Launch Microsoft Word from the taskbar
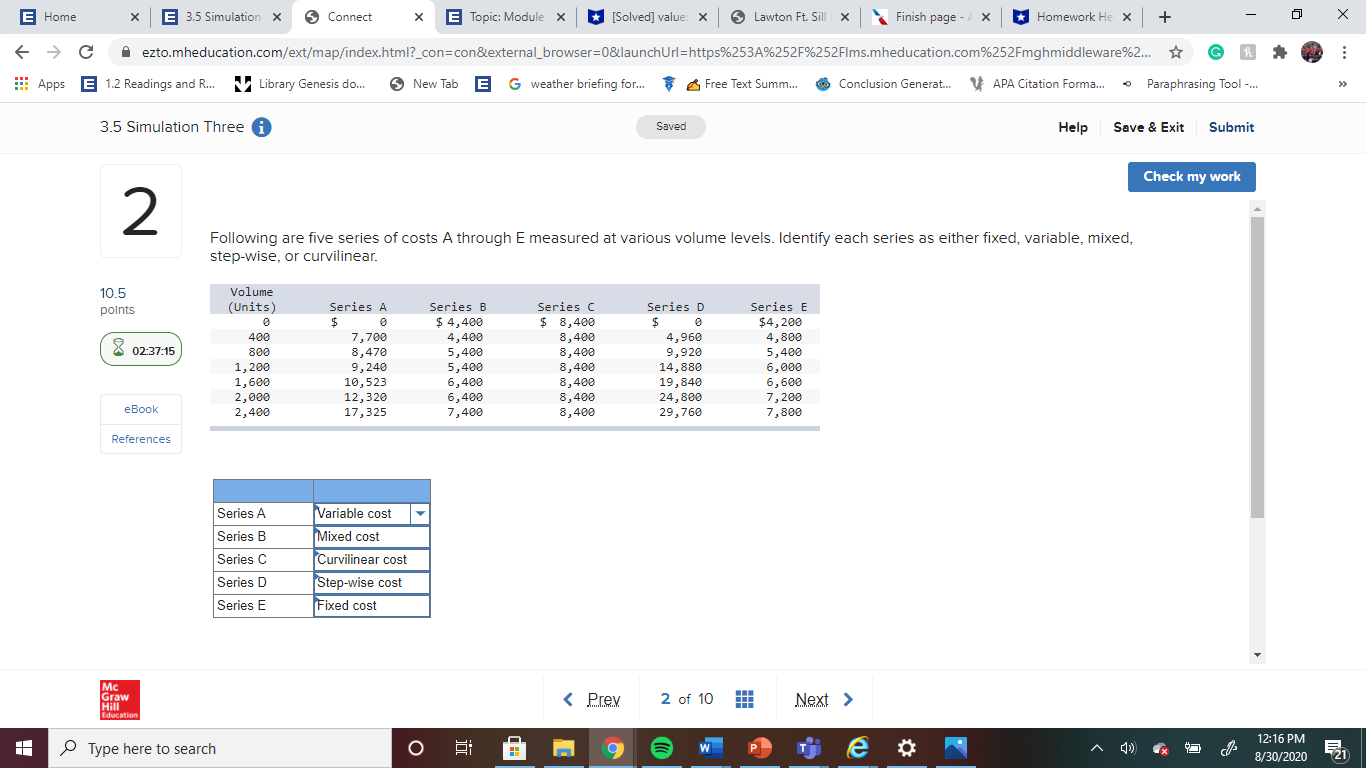The image size is (1366, 768). 710,747
